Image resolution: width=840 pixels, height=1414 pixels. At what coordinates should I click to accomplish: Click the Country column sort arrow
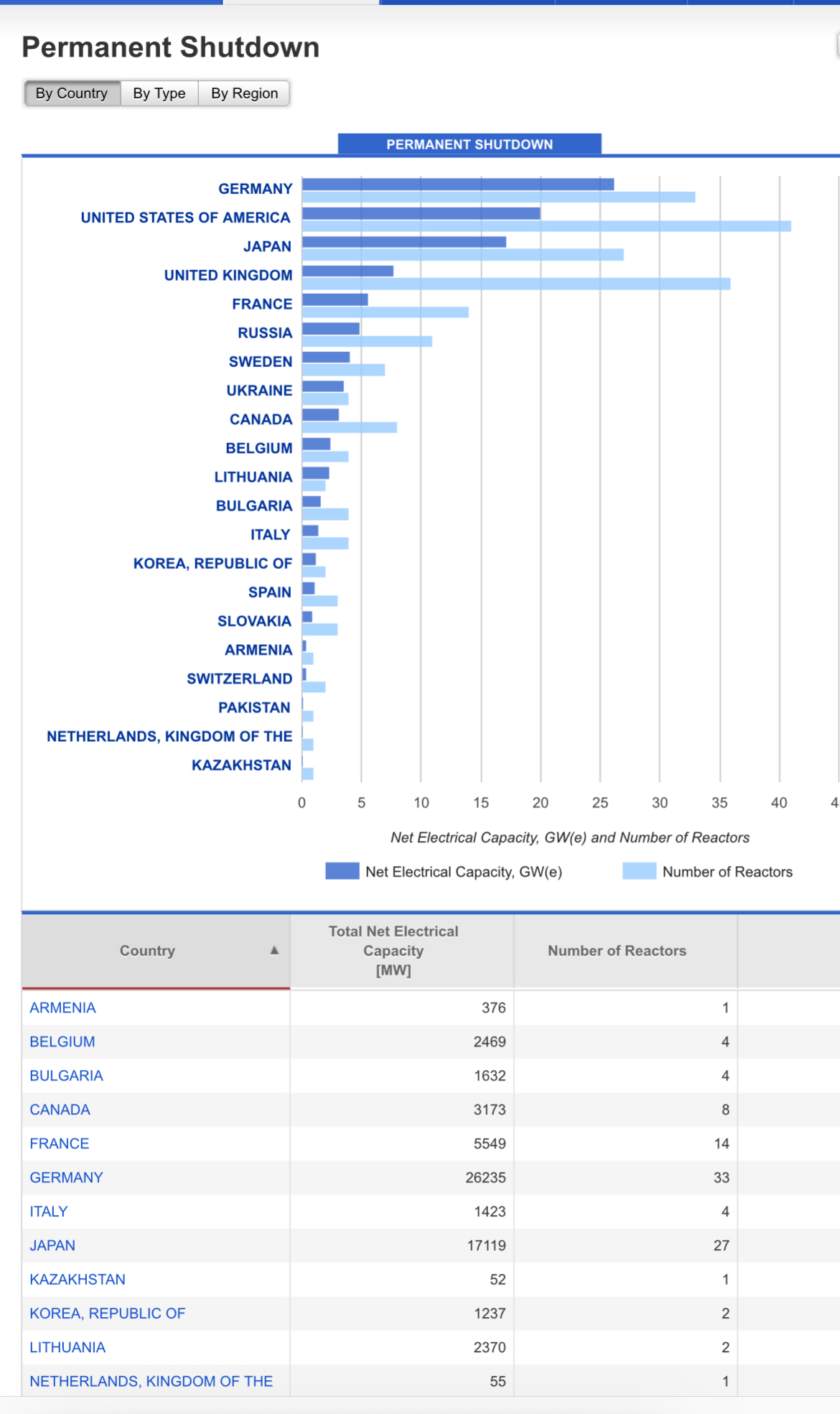(x=274, y=950)
